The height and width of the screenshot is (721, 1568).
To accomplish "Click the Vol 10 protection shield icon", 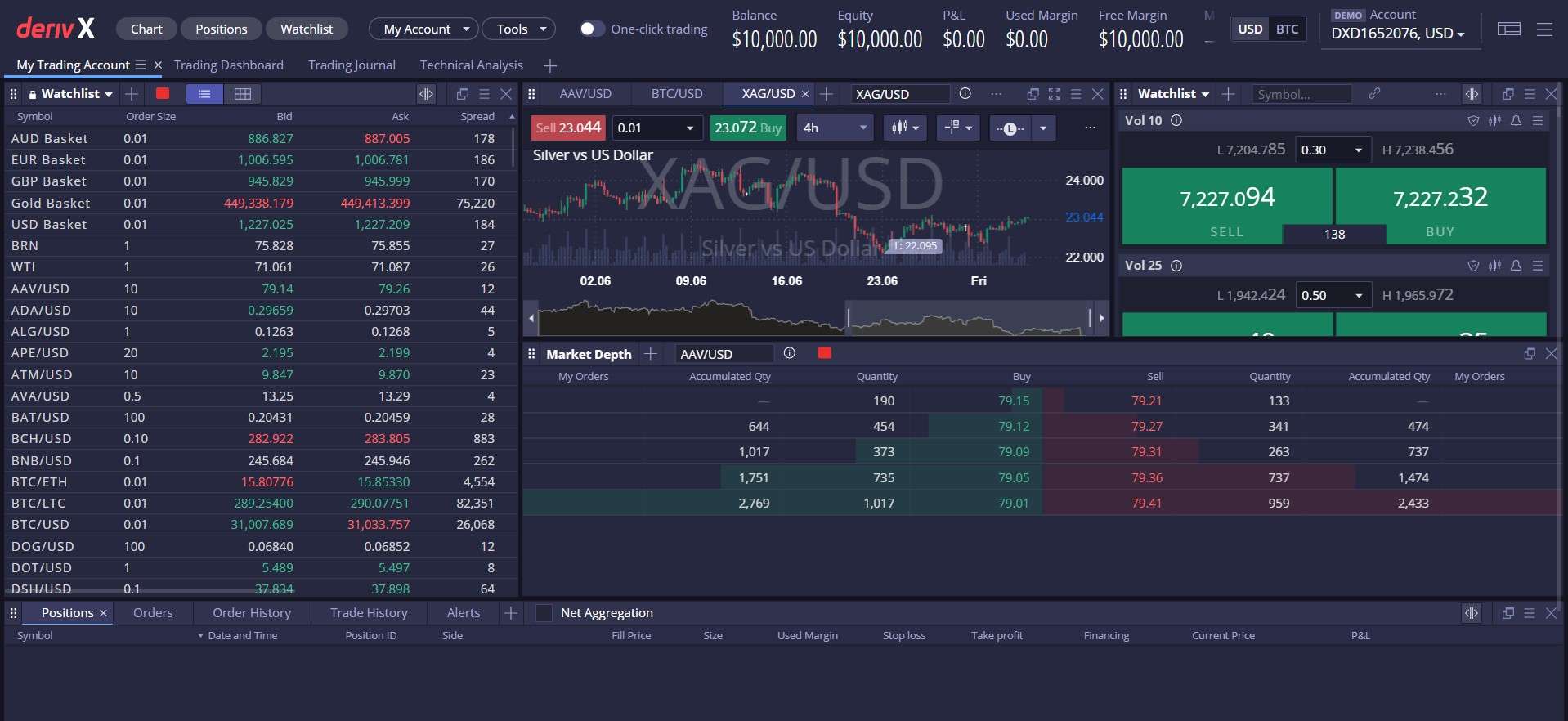I will [x=1473, y=120].
